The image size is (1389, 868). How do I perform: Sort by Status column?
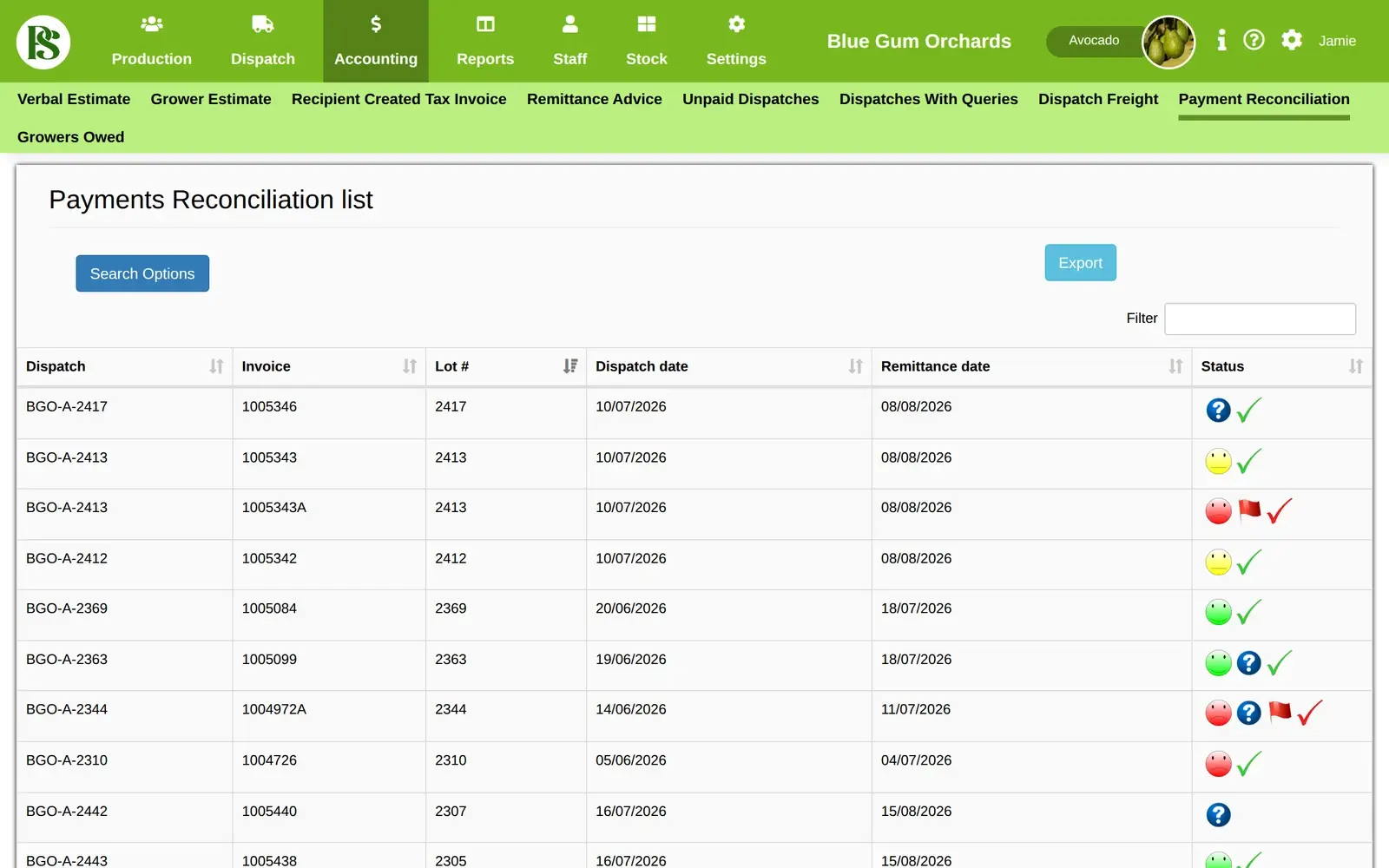point(1281,366)
